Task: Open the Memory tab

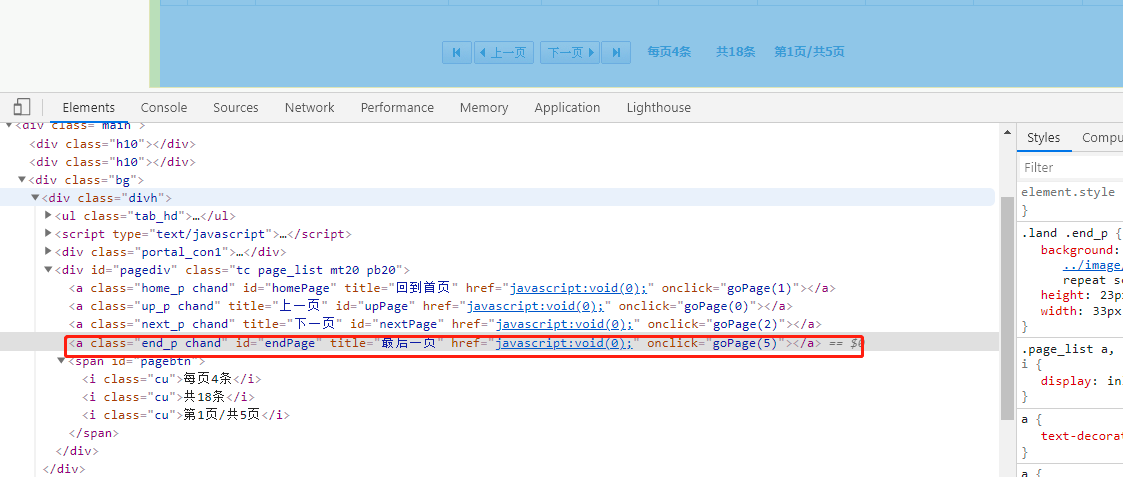Action: (484, 107)
